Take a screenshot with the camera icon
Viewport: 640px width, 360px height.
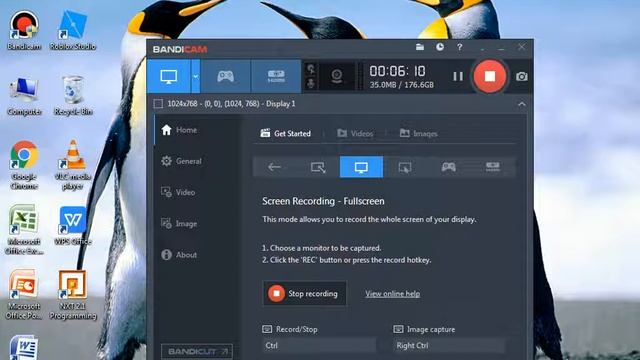(521, 76)
